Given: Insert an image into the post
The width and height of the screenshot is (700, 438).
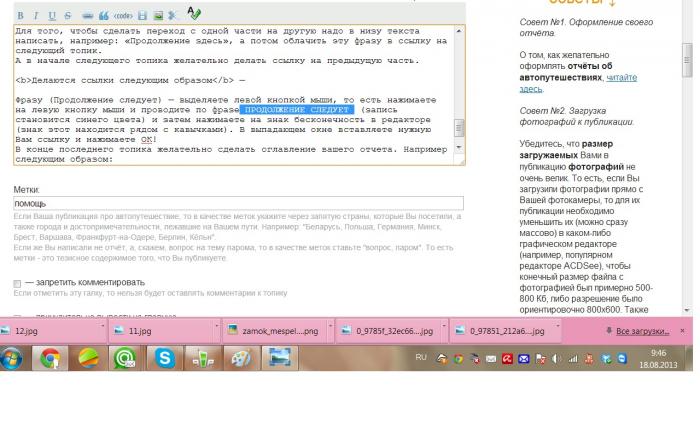Looking at the screenshot, I should 158,15.
